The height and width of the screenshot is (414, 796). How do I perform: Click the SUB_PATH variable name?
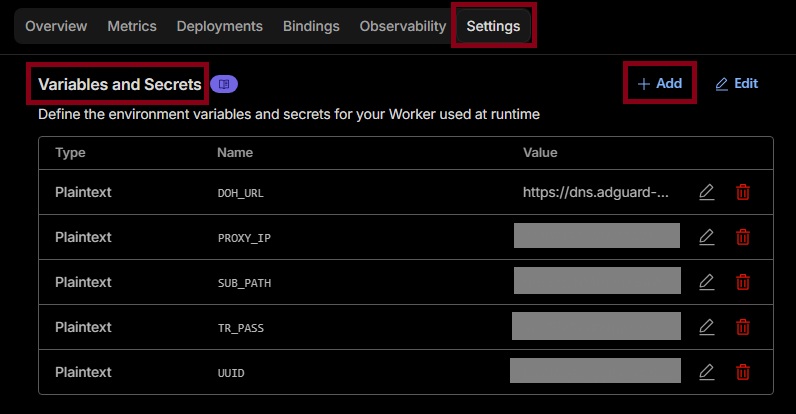pos(244,283)
